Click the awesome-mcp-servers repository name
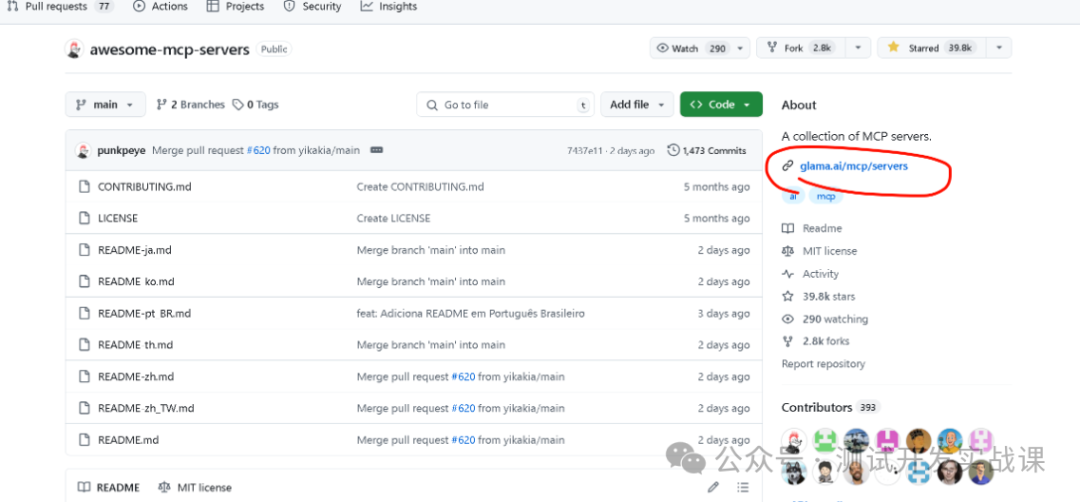1080x502 pixels. pyautogui.click(x=169, y=50)
